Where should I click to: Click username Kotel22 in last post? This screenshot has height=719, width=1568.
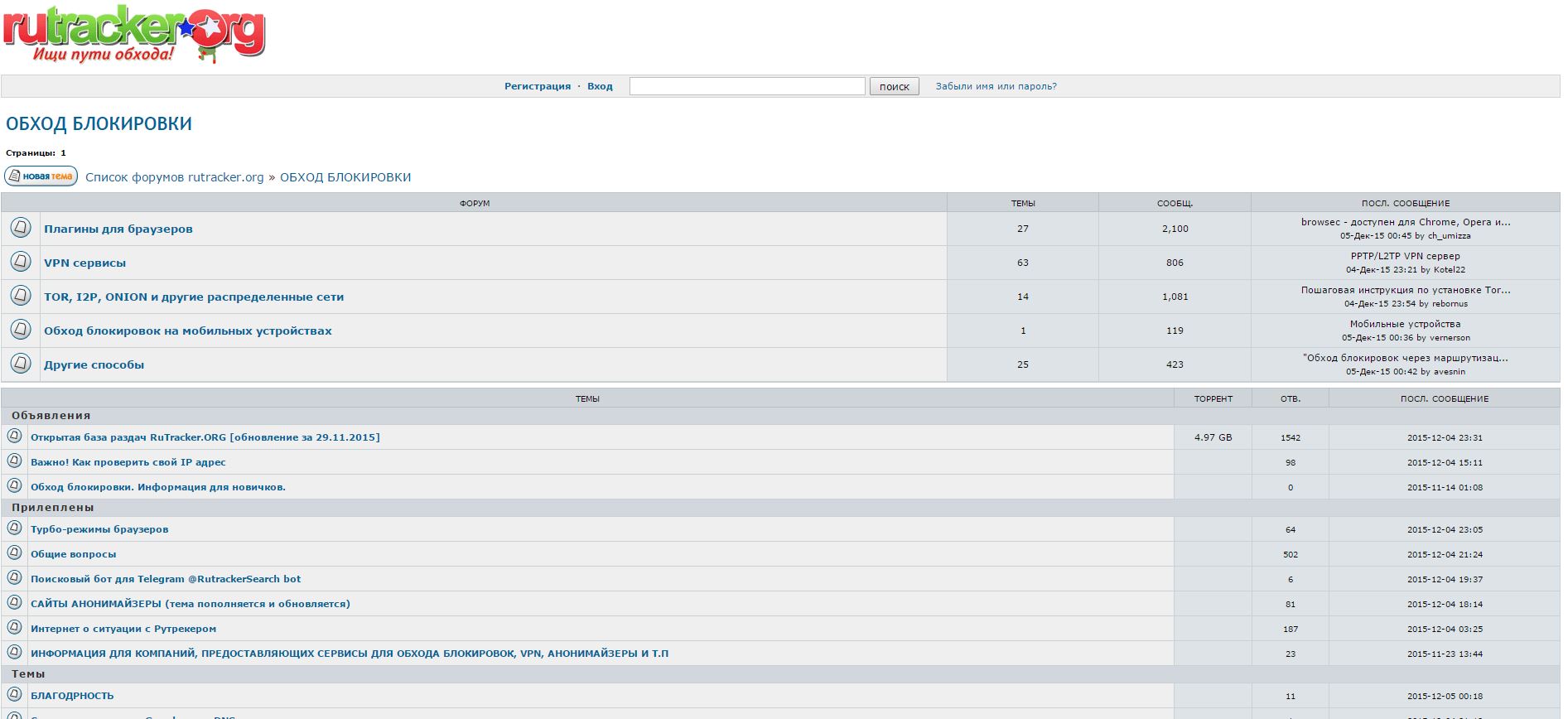pos(1450,270)
